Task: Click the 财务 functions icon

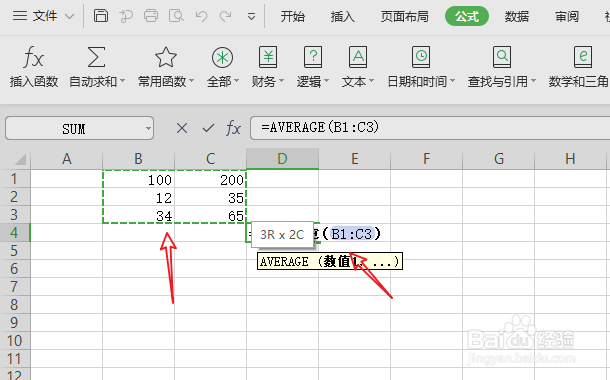Action: click(x=268, y=57)
